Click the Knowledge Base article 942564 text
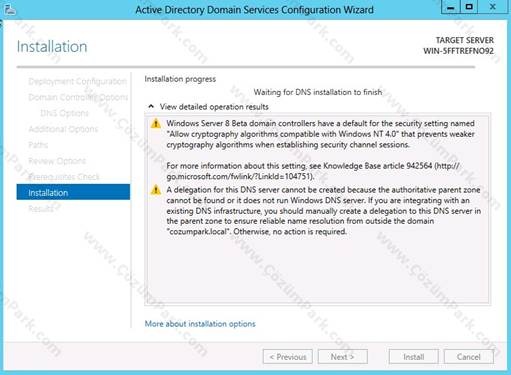The width and height of the screenshot is (511, 375). tap(378, 166)
